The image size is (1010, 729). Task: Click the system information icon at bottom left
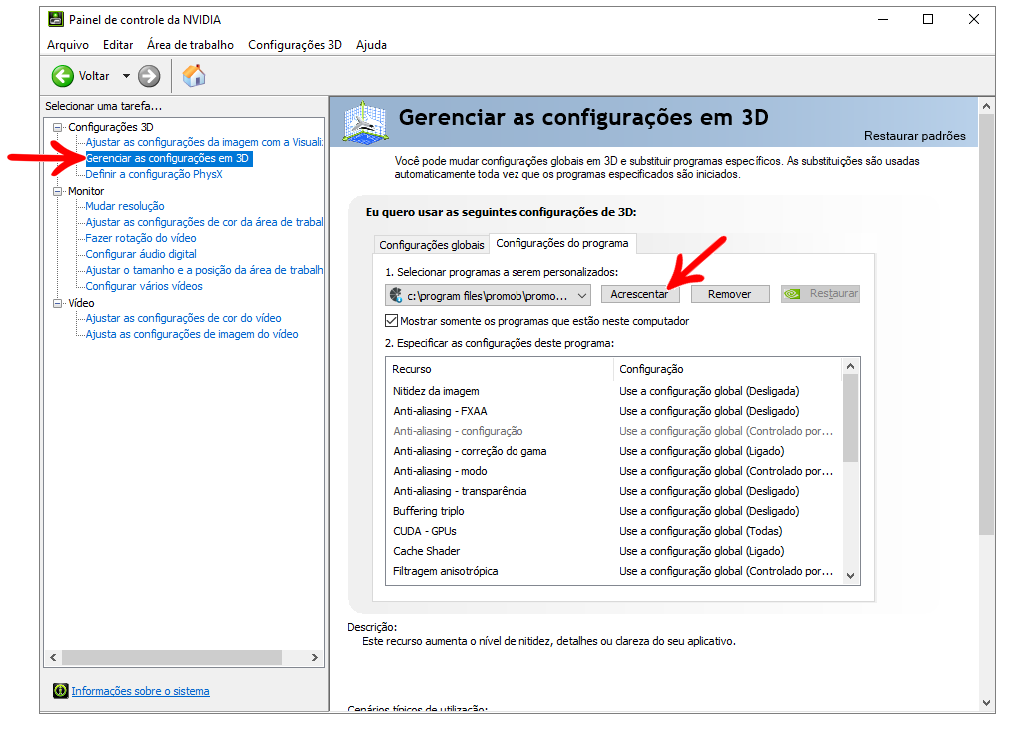click(61, 691)
